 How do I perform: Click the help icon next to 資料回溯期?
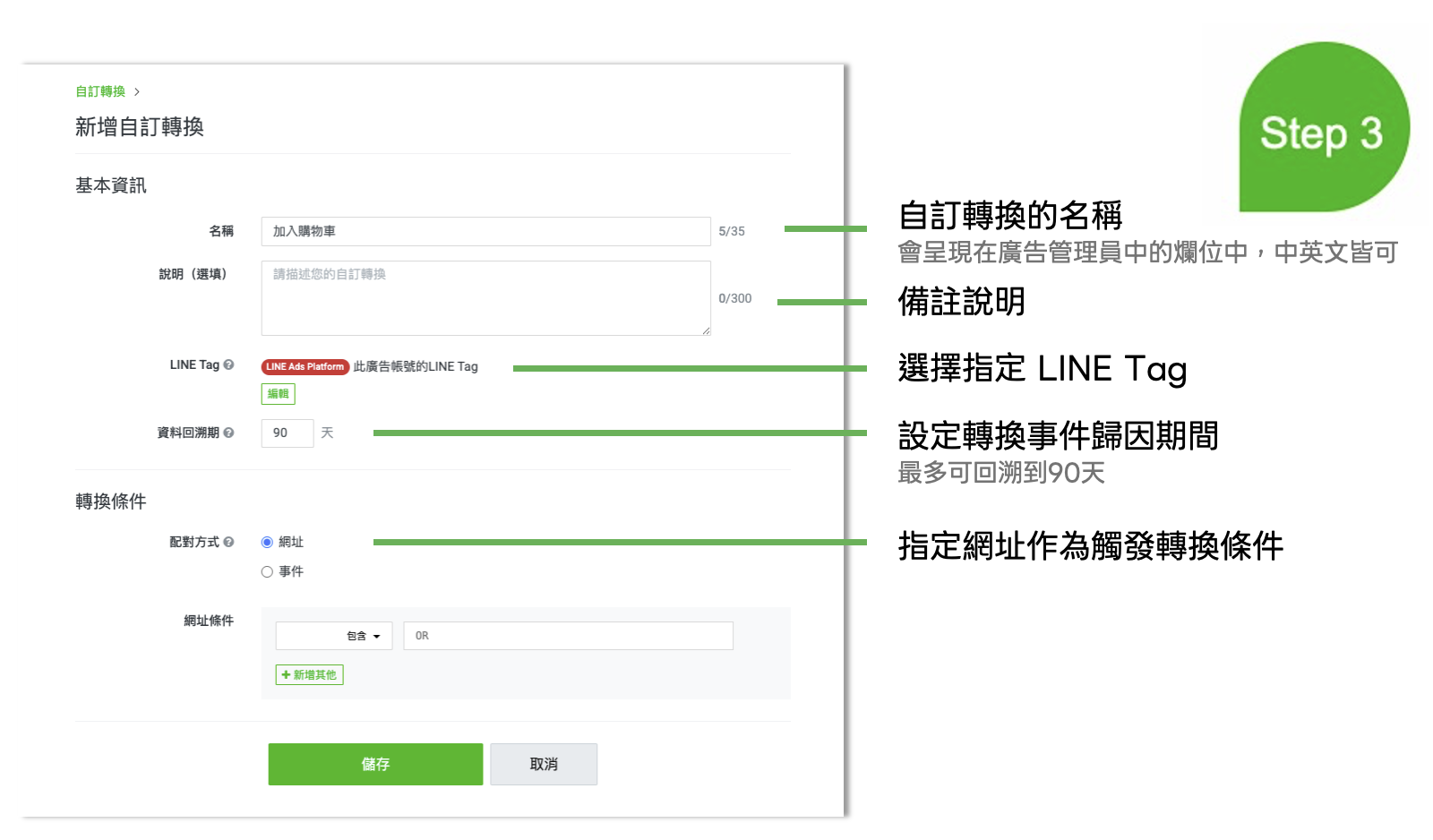[228, 433]
